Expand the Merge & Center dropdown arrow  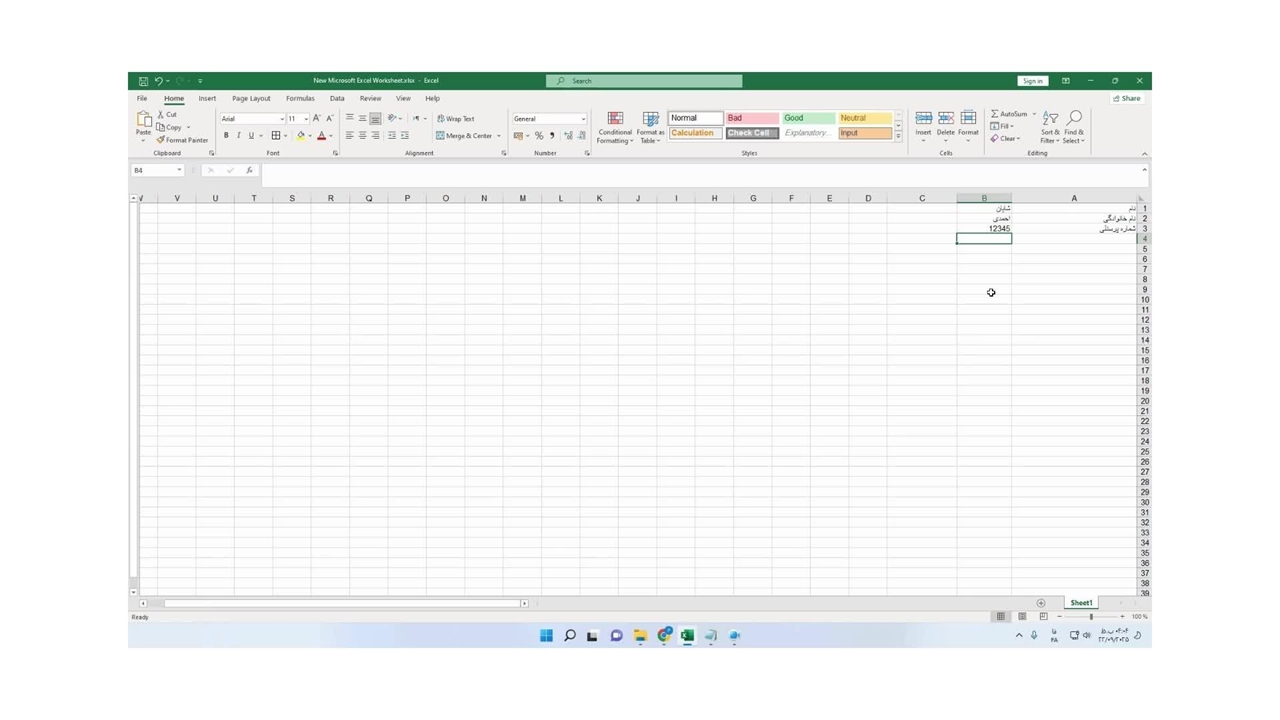click(x=499, y=136)
